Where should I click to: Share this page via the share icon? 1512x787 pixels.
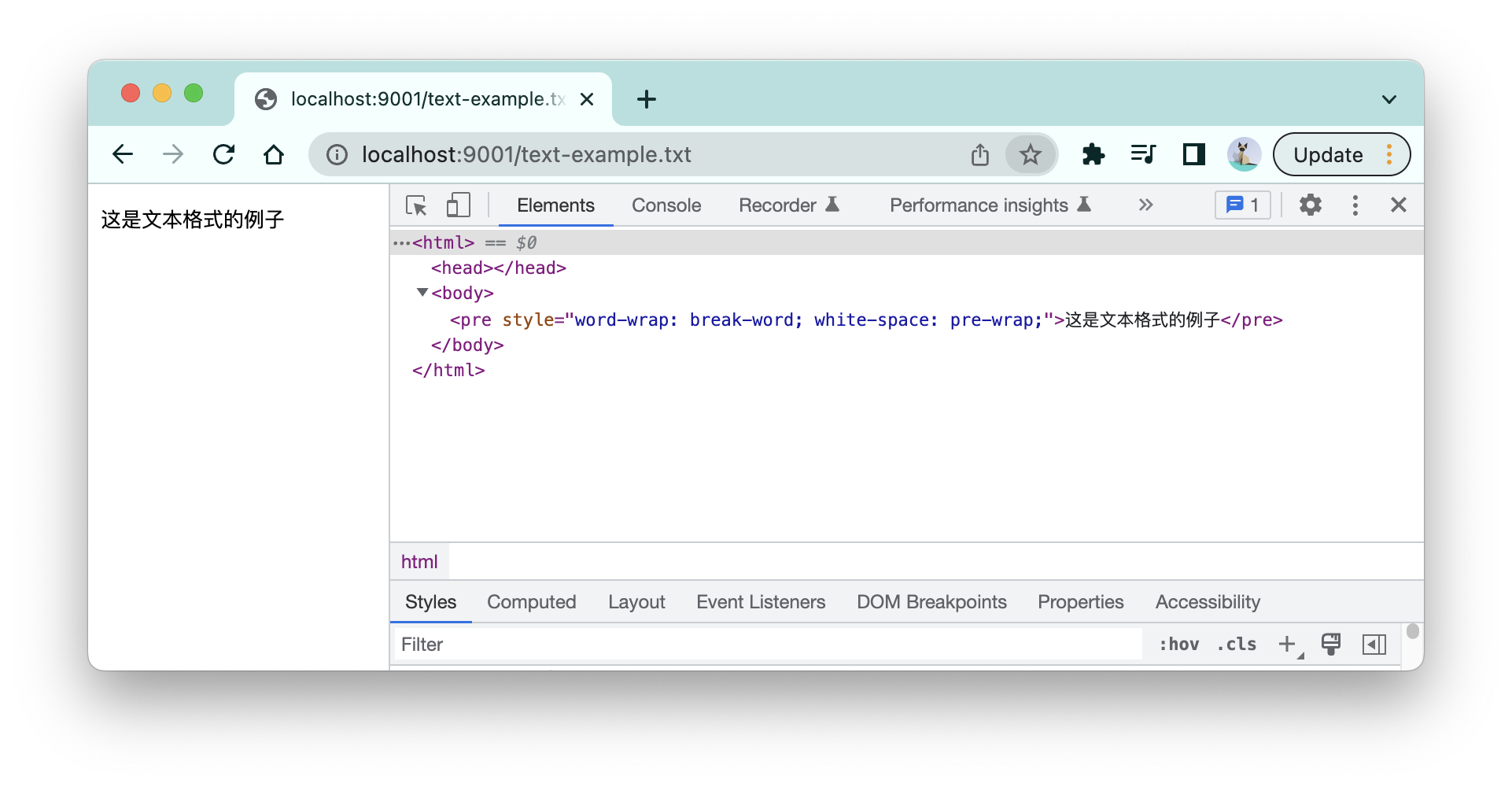(x=979, y=155)
